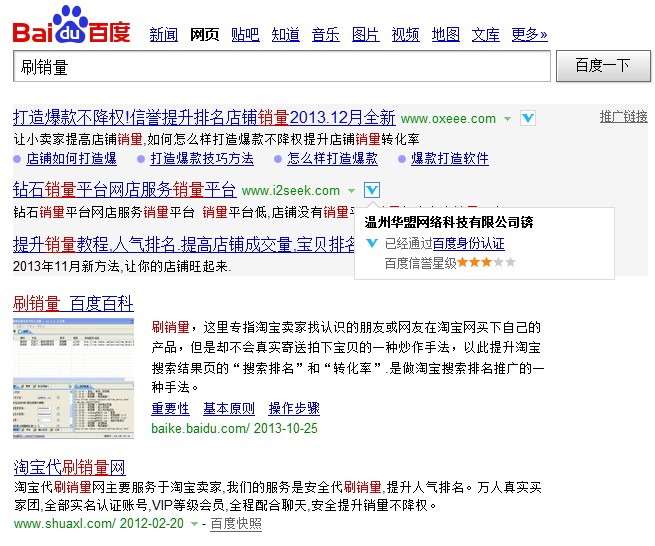
Task: Open the 爆款打造软件 sublink
Action: (450, 159)
